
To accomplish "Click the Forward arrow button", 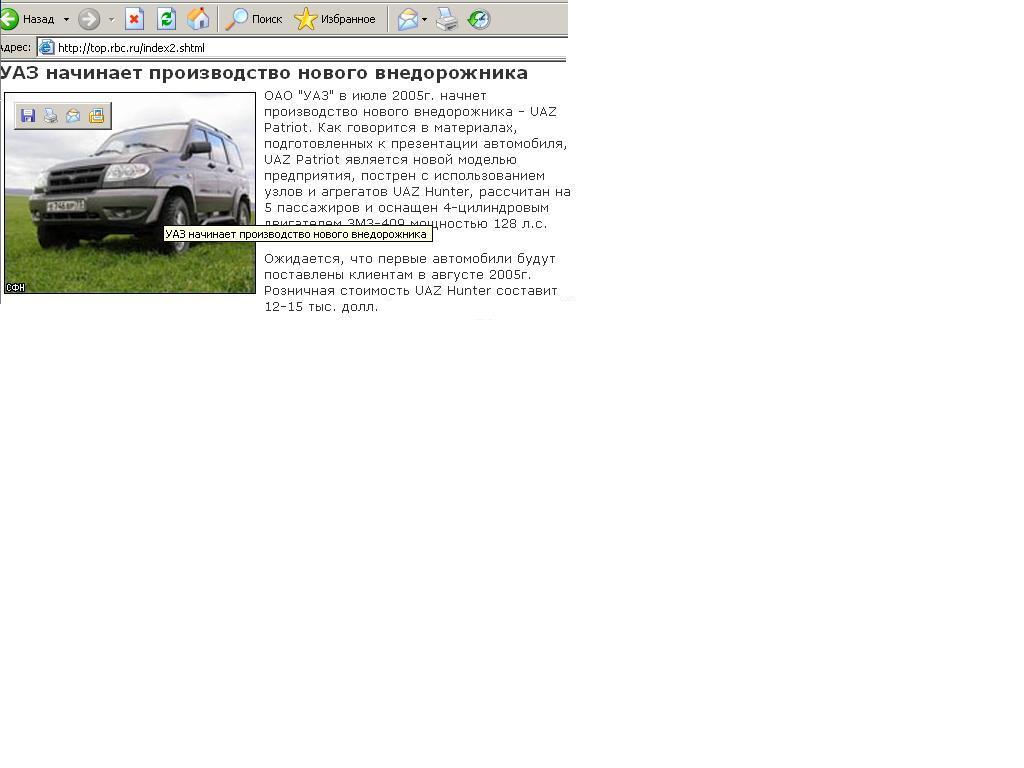I will point(89,19).
